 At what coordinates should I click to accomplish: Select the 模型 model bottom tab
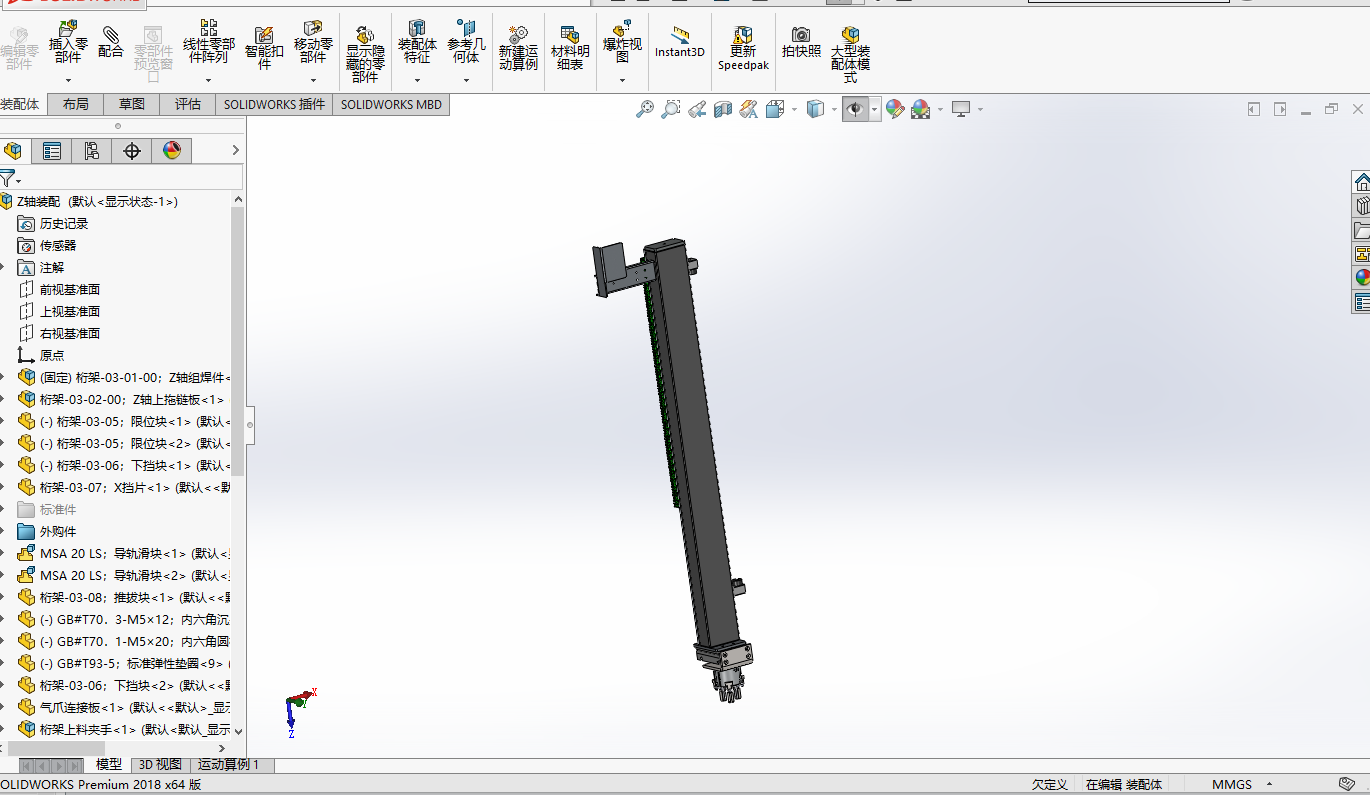coord(108,765)
